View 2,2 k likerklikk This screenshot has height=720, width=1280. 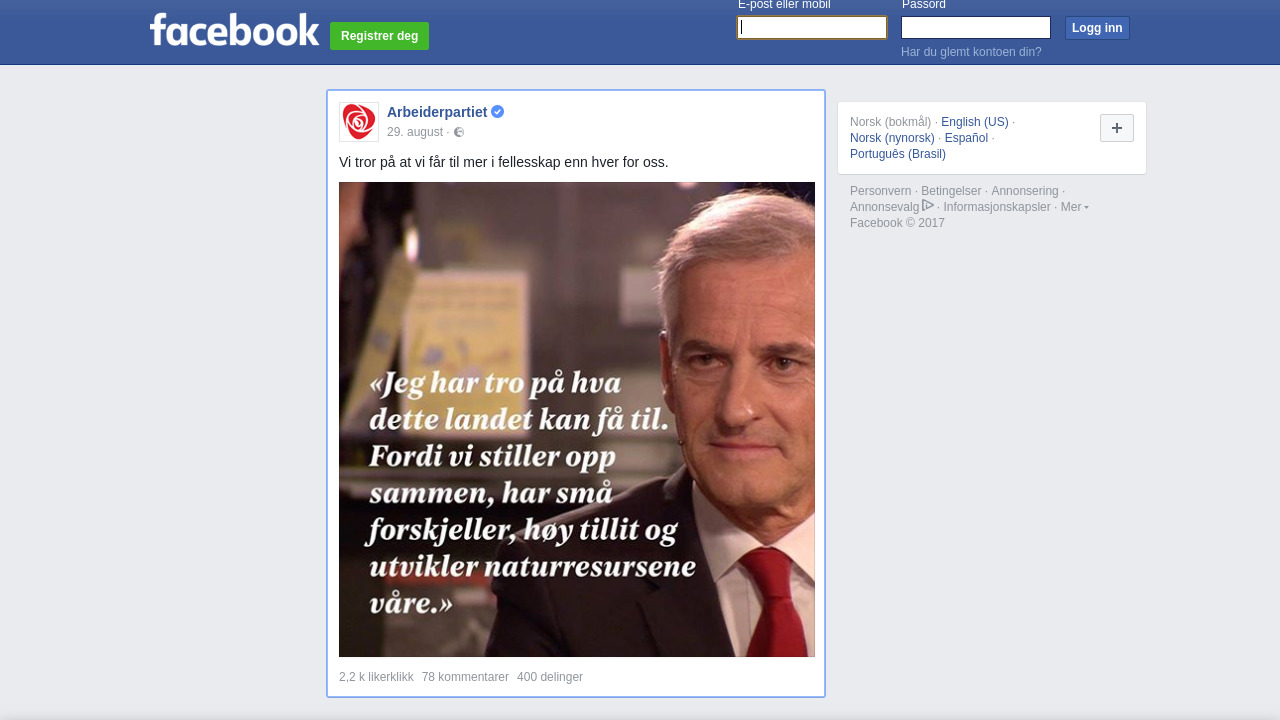tap(376, 677)
